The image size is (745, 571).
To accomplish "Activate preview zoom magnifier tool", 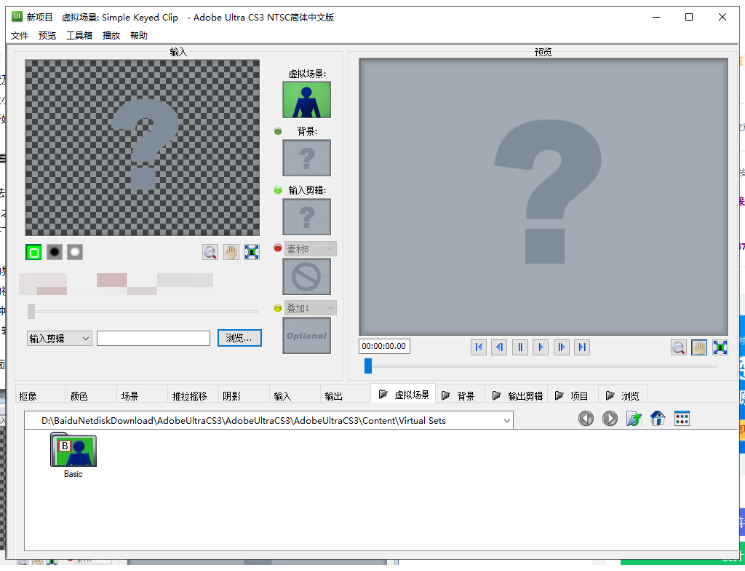I will click(x=678, y=348).
